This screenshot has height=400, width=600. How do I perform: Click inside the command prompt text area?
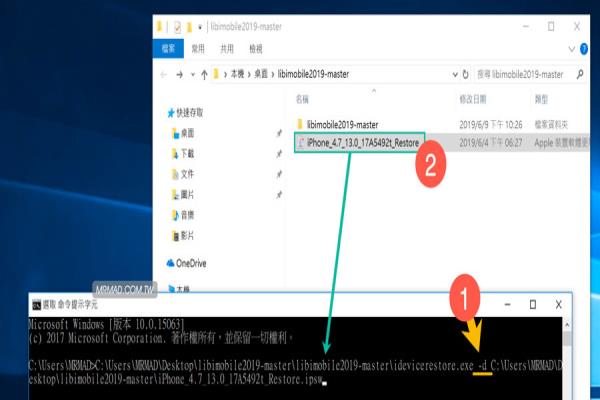click(295, 358)
